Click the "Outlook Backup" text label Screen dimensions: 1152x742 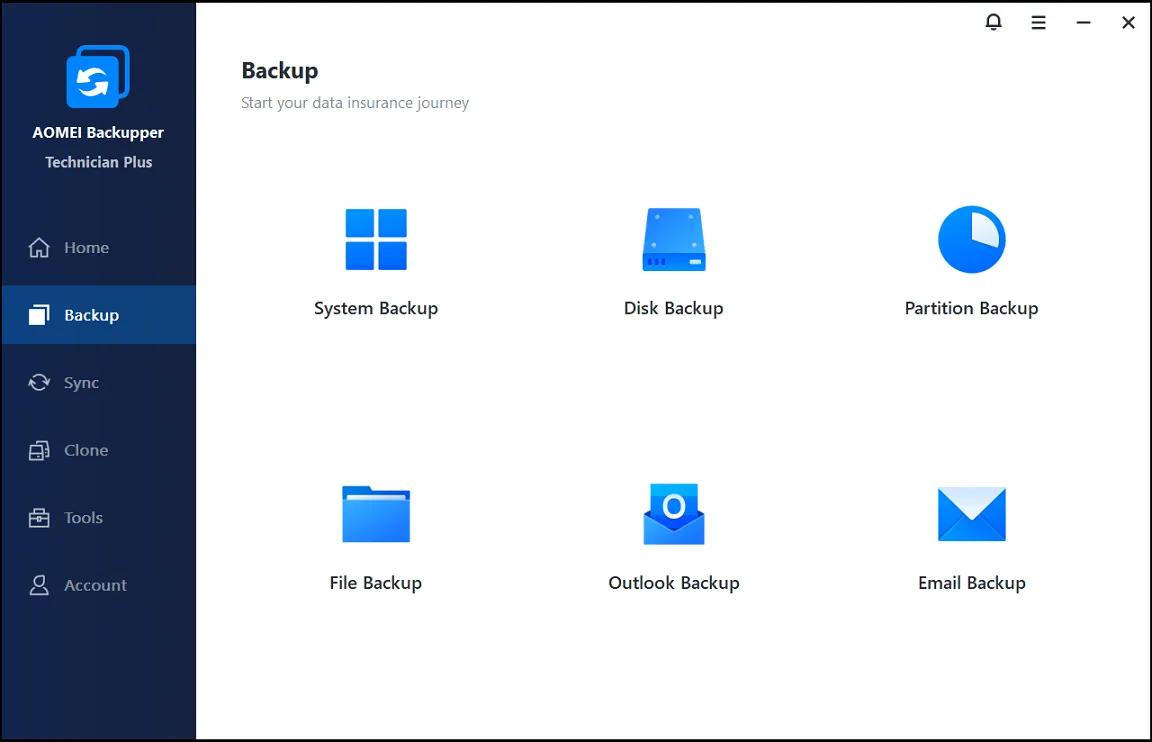click(x=673, y=583)
